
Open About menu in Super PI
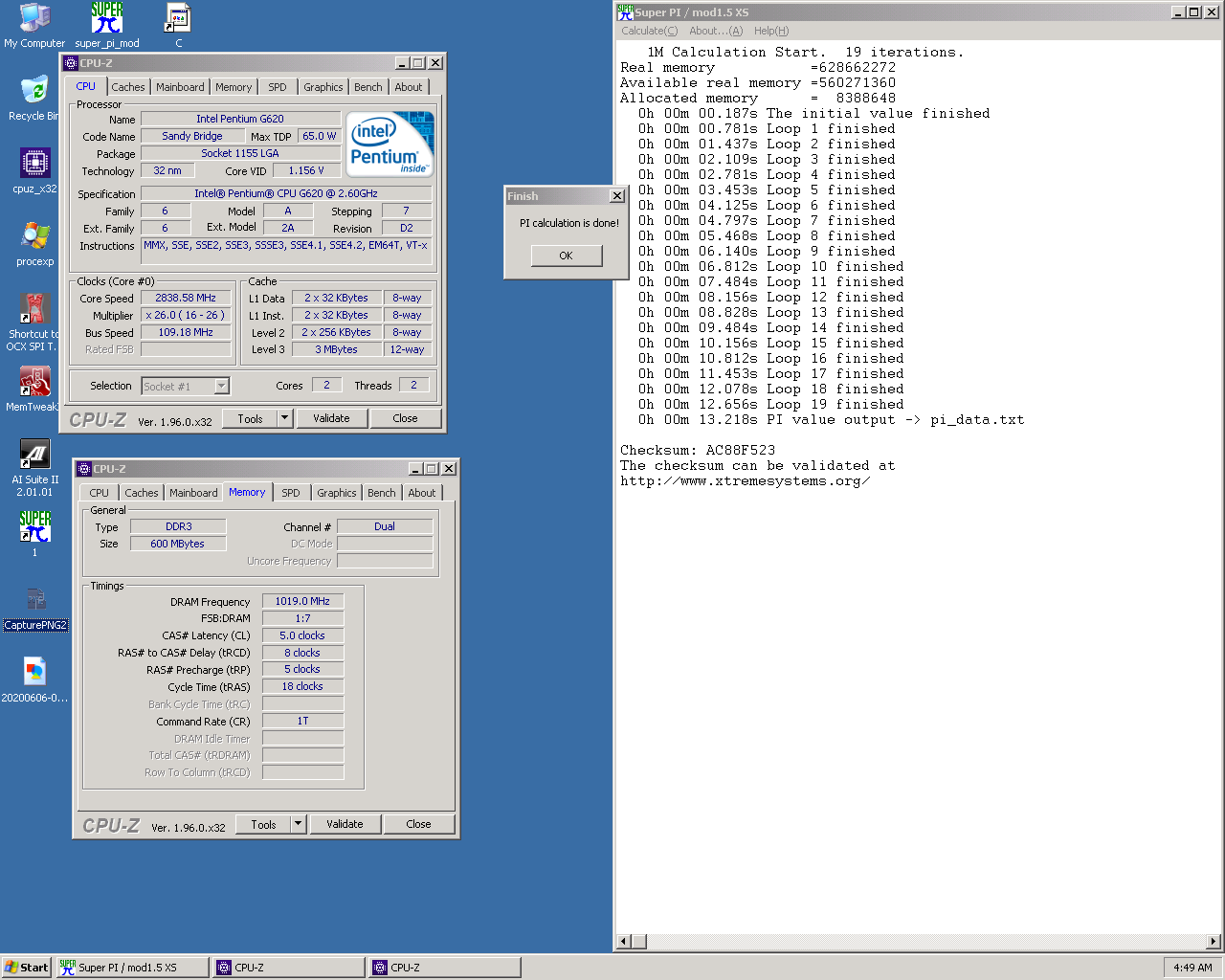[716, 31]
